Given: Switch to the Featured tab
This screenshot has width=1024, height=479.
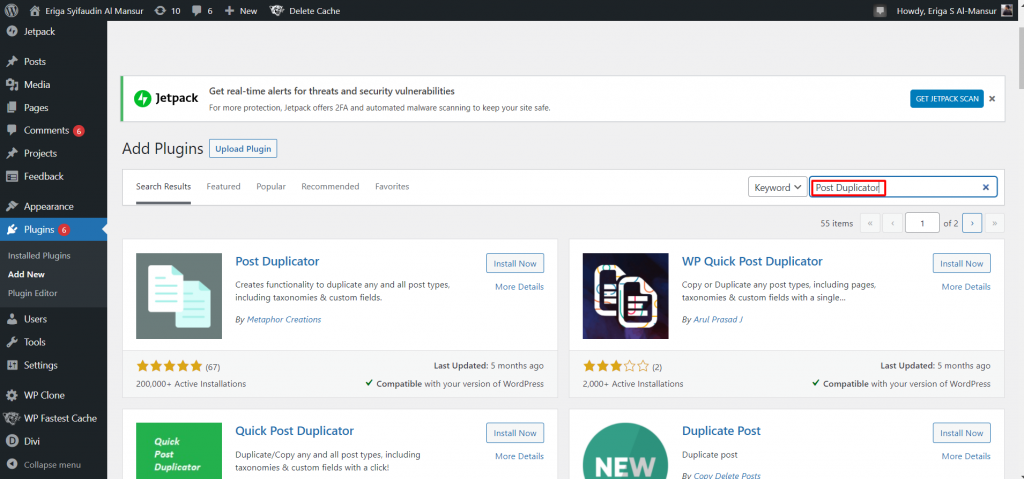Looking at the screenshot, I should point(223,187).
